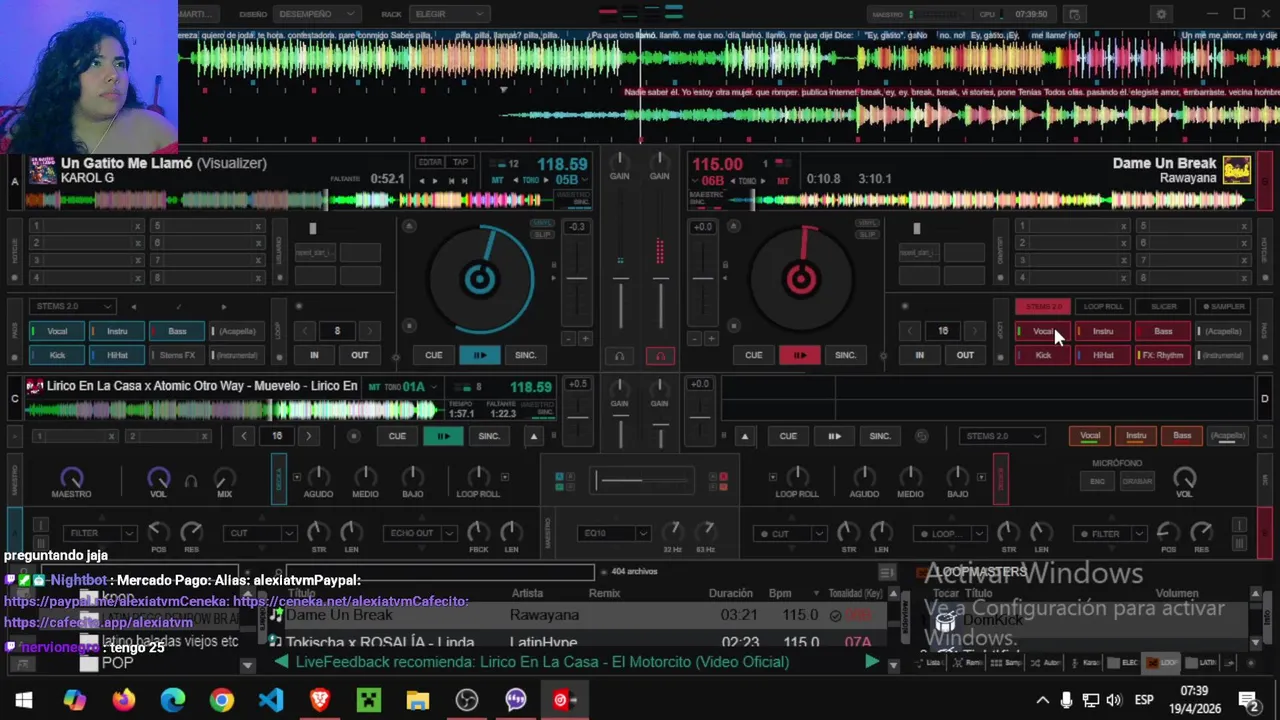The height and width of the screenshot is (720, 1280).
Task: Open Visual Studio Code from taskbar
Action: 271,700
